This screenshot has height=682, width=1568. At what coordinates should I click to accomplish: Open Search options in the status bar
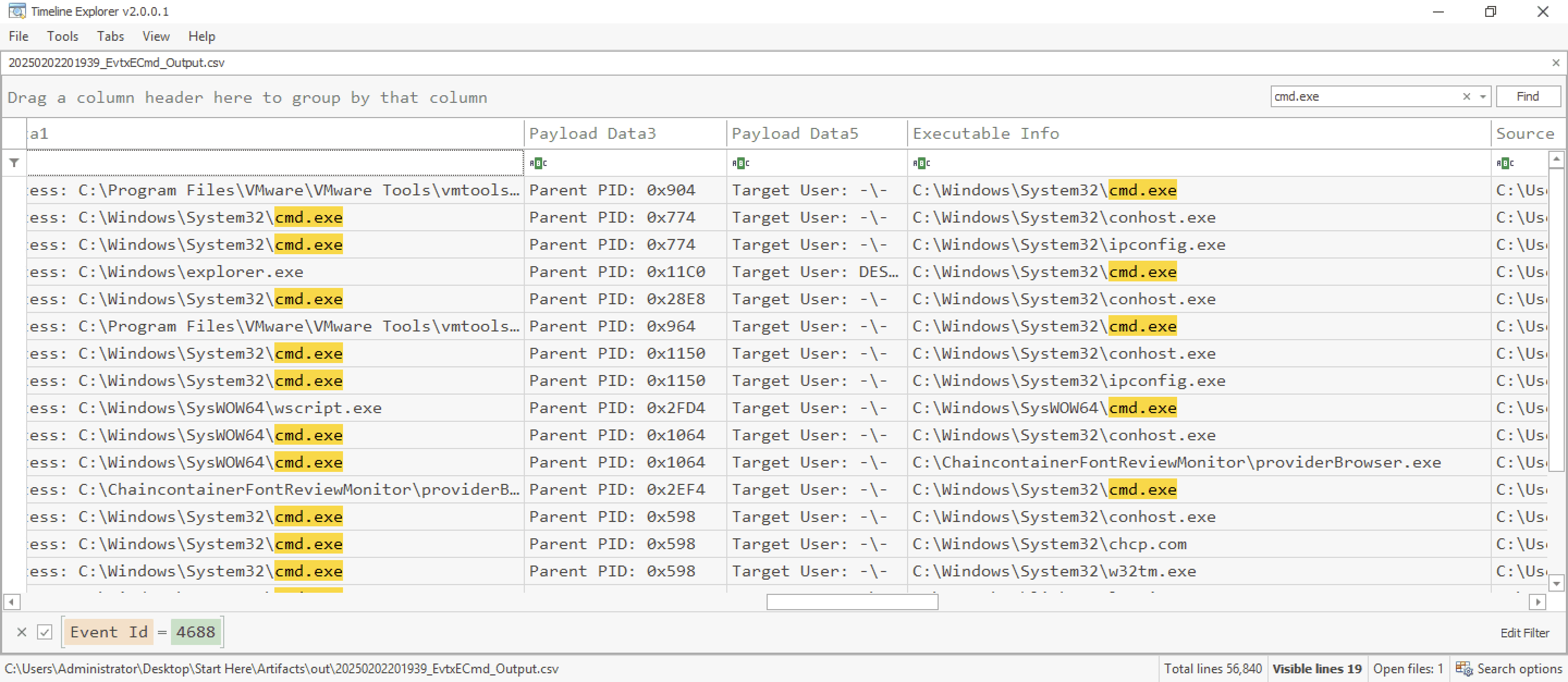coord(1508,668)
